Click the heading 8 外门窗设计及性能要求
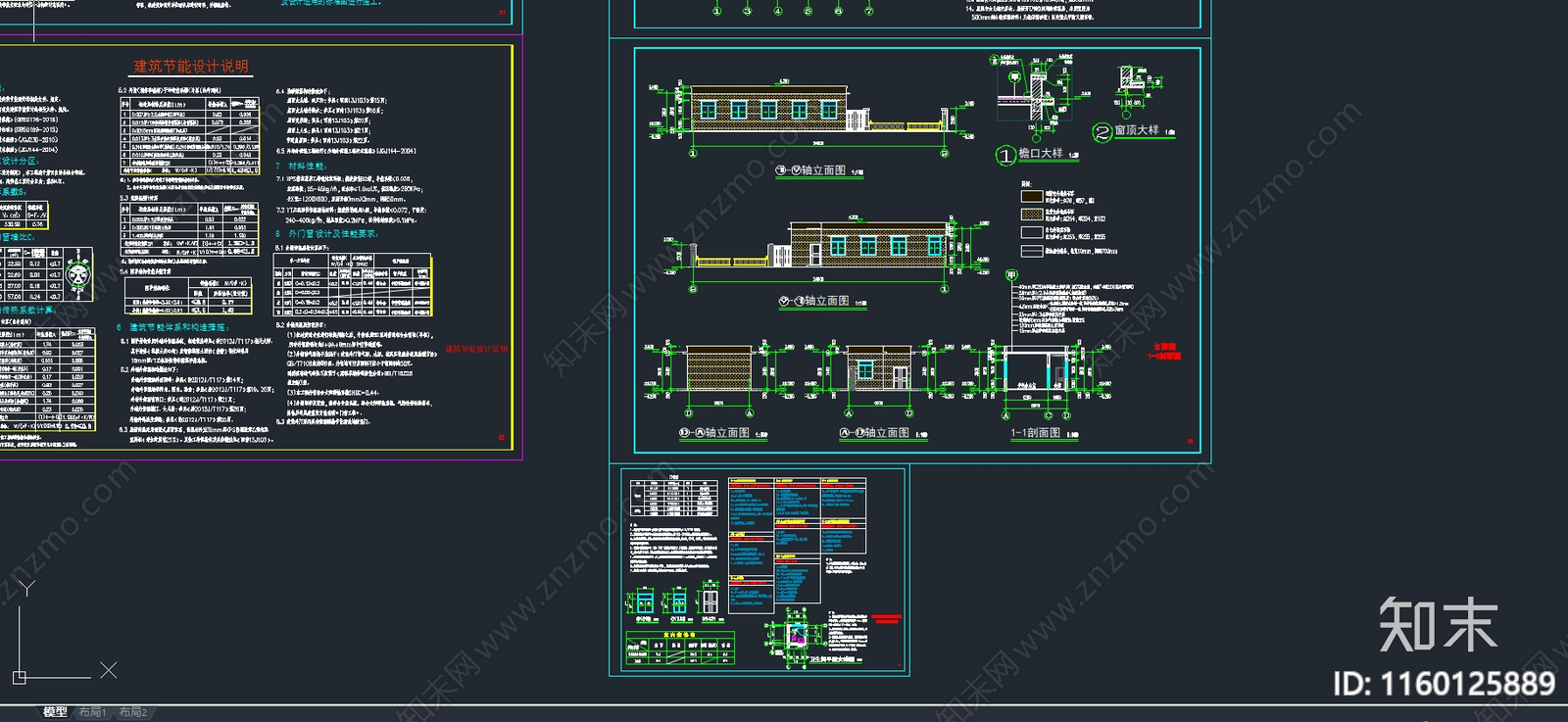 (x=326, y=234)
